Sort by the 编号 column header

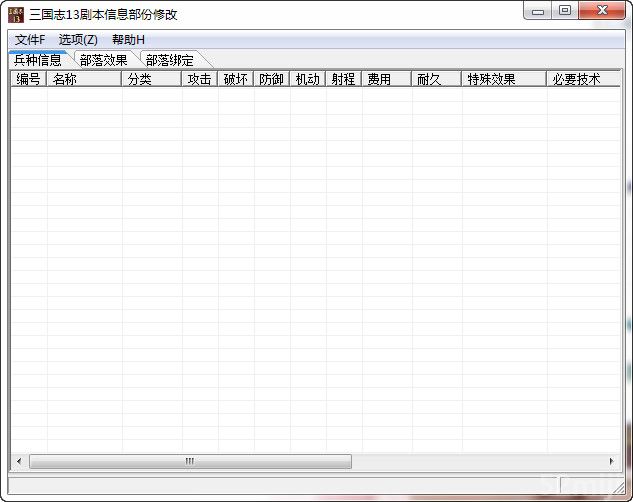tap(28, 79)
